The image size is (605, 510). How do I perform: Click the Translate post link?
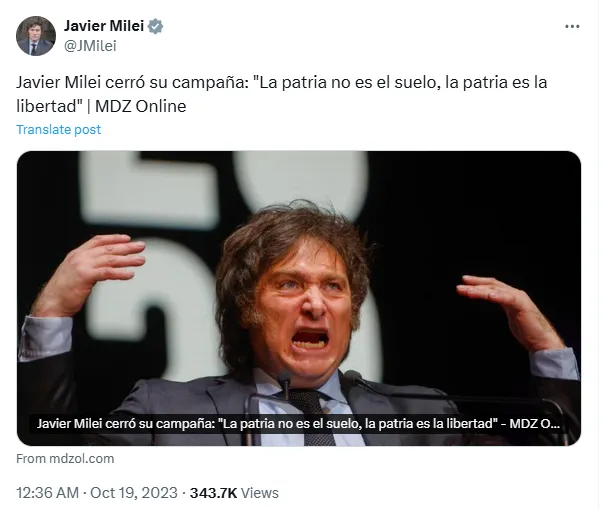click(x=59, y=130)
